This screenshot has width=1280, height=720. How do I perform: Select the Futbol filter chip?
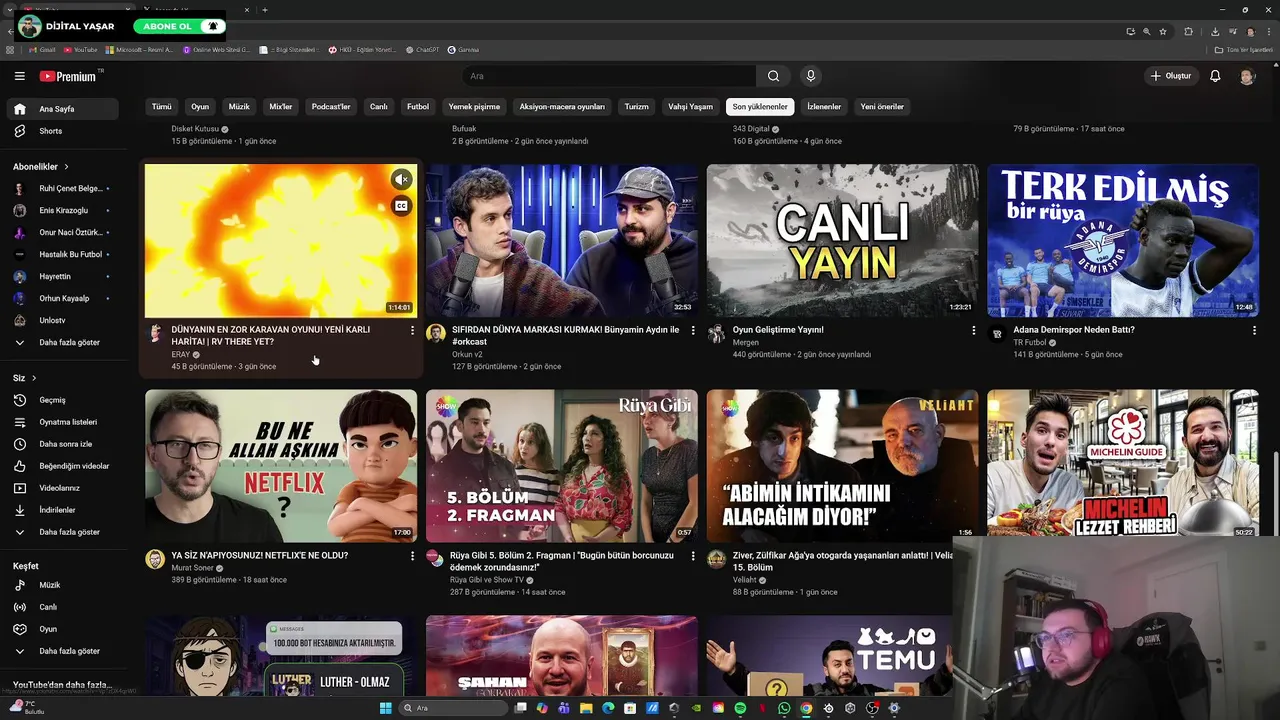point(418,107)
